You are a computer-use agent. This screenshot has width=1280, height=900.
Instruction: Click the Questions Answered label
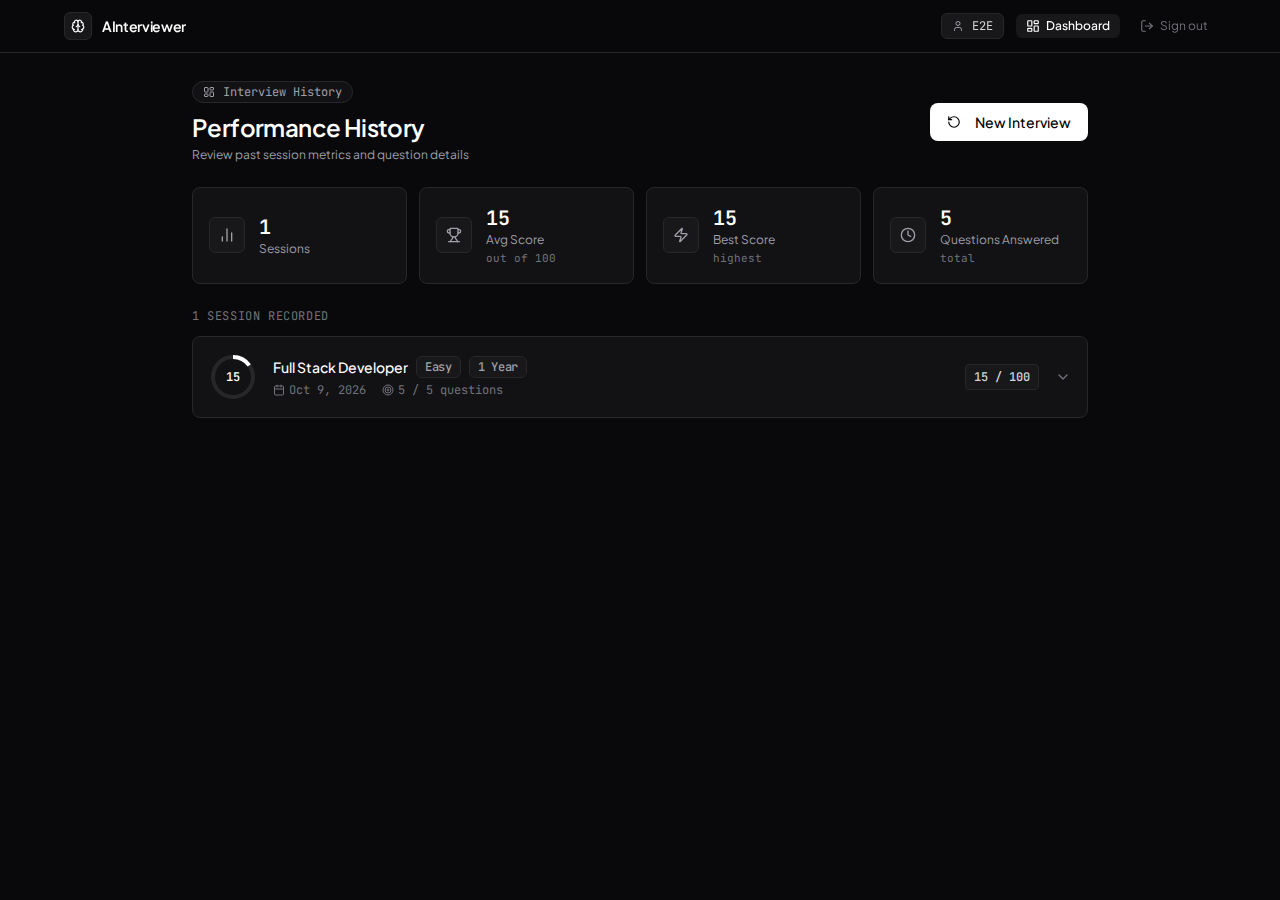(x=999, y=240)
